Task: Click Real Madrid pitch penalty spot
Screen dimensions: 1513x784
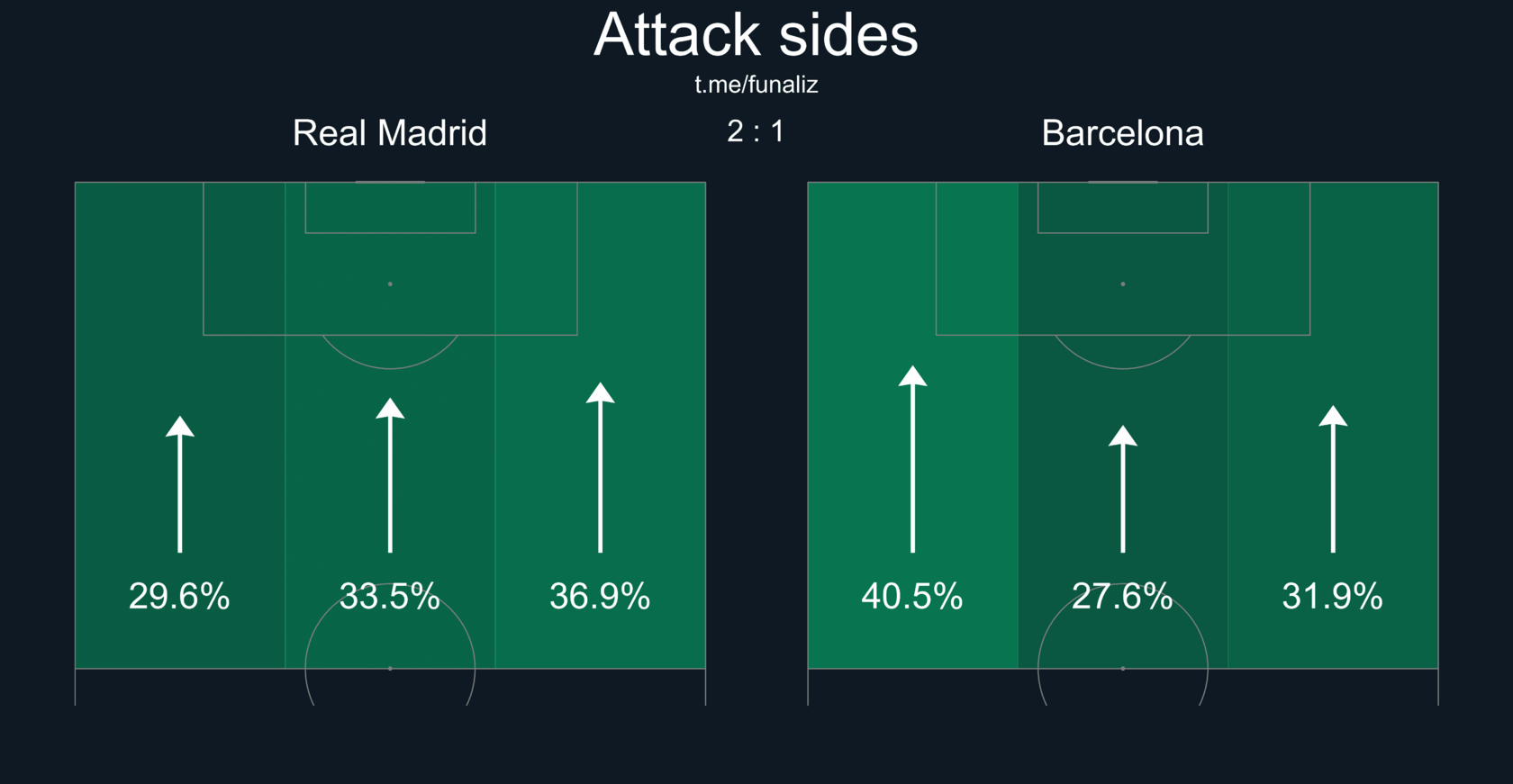Action: (x=390, y=284)
